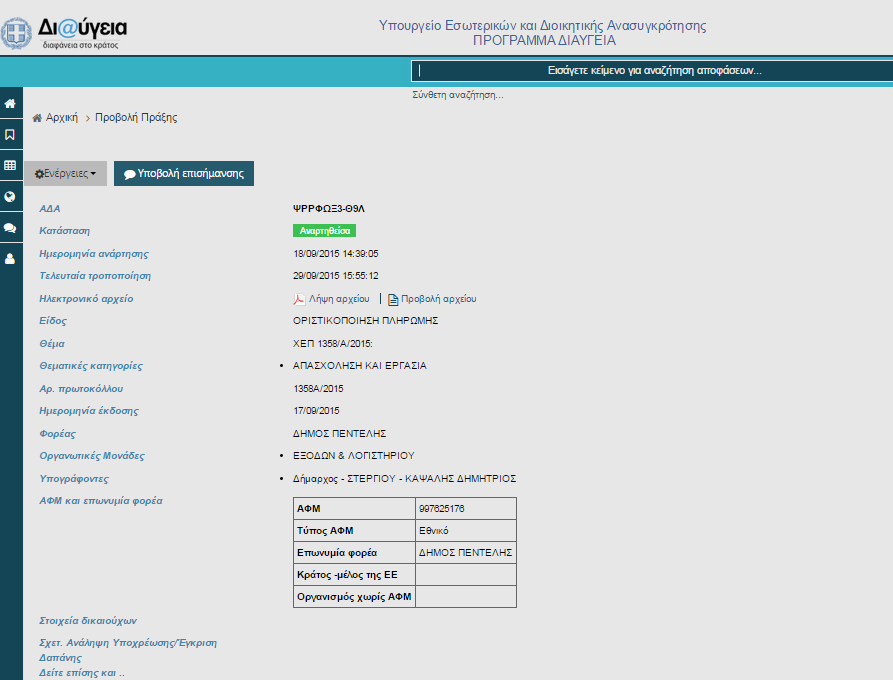Screen dimensions: 893x680
Task: Click the Αρχική breadcrumb link
Action: (x=61, y=117)
